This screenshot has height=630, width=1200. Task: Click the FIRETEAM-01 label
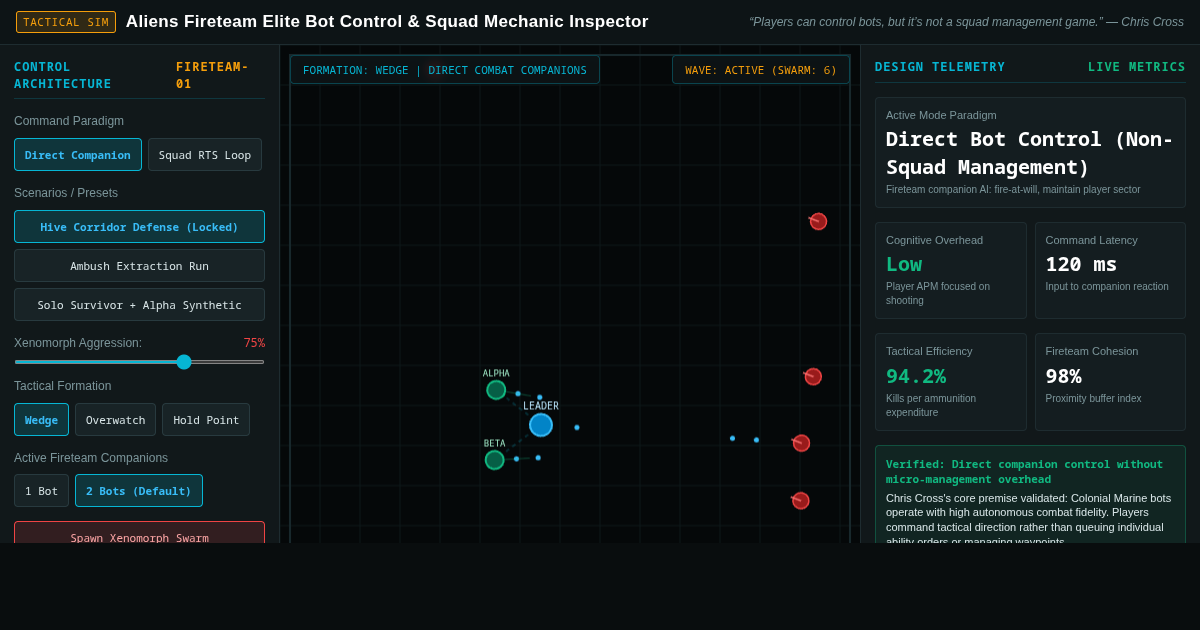point(212,75)
